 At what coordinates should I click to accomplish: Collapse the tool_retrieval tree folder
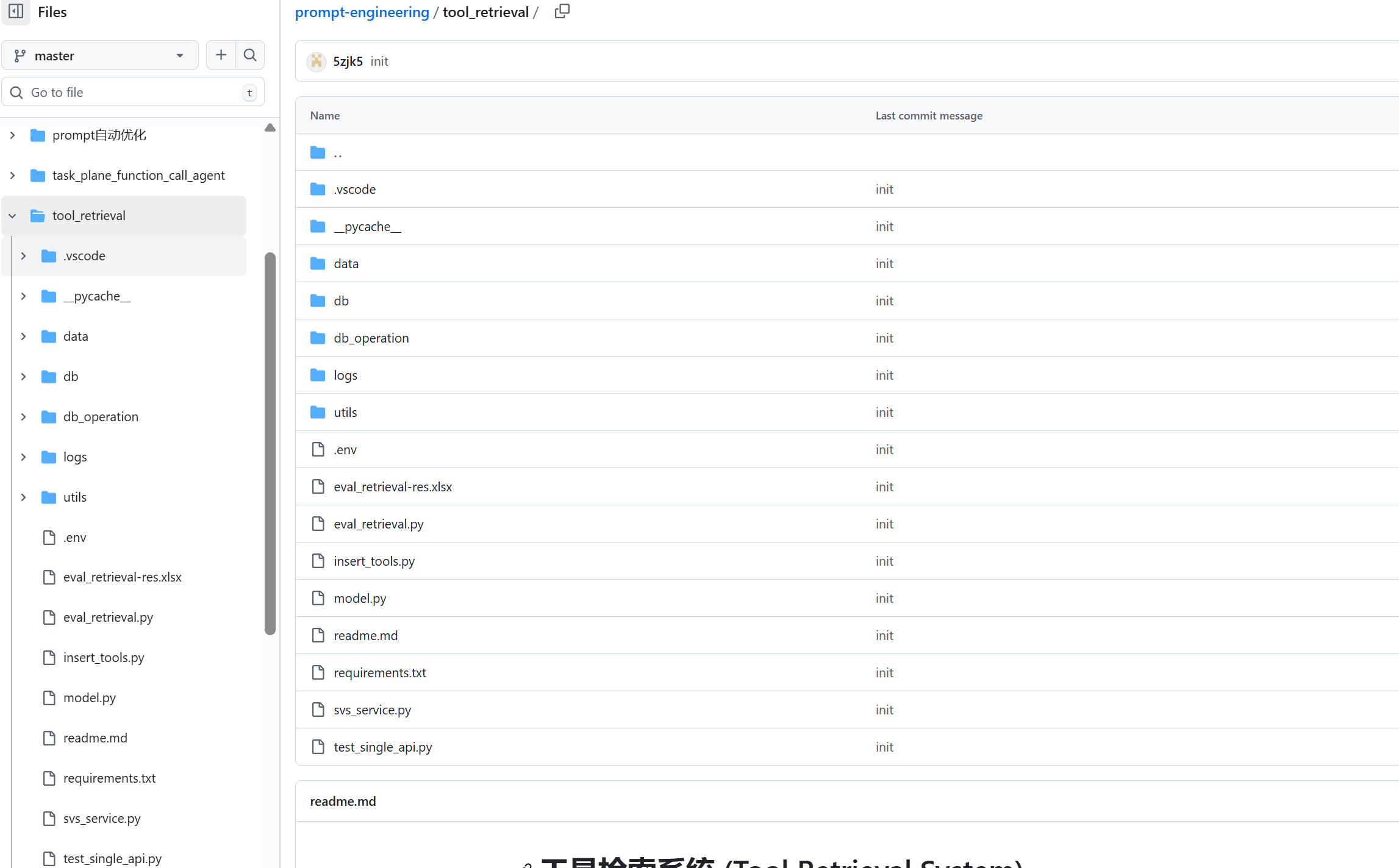coord(13,216)
